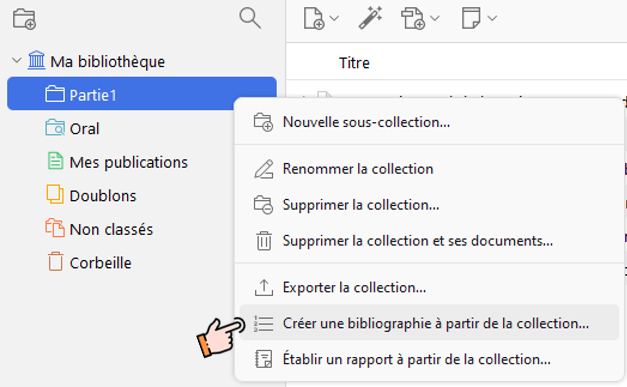Open the Doublons item
The height and width of the screenshot is (387, 627).
[103, 196]
